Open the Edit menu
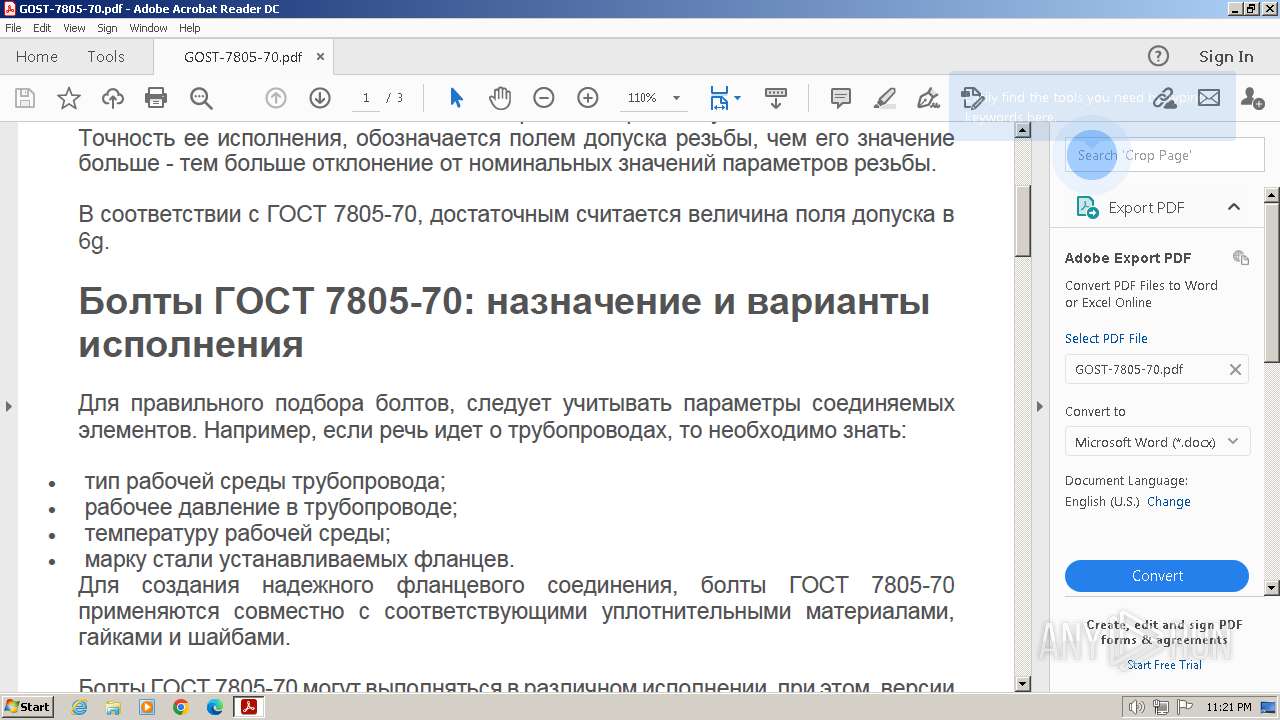The image size is (1280, 720). pos(42,28)
